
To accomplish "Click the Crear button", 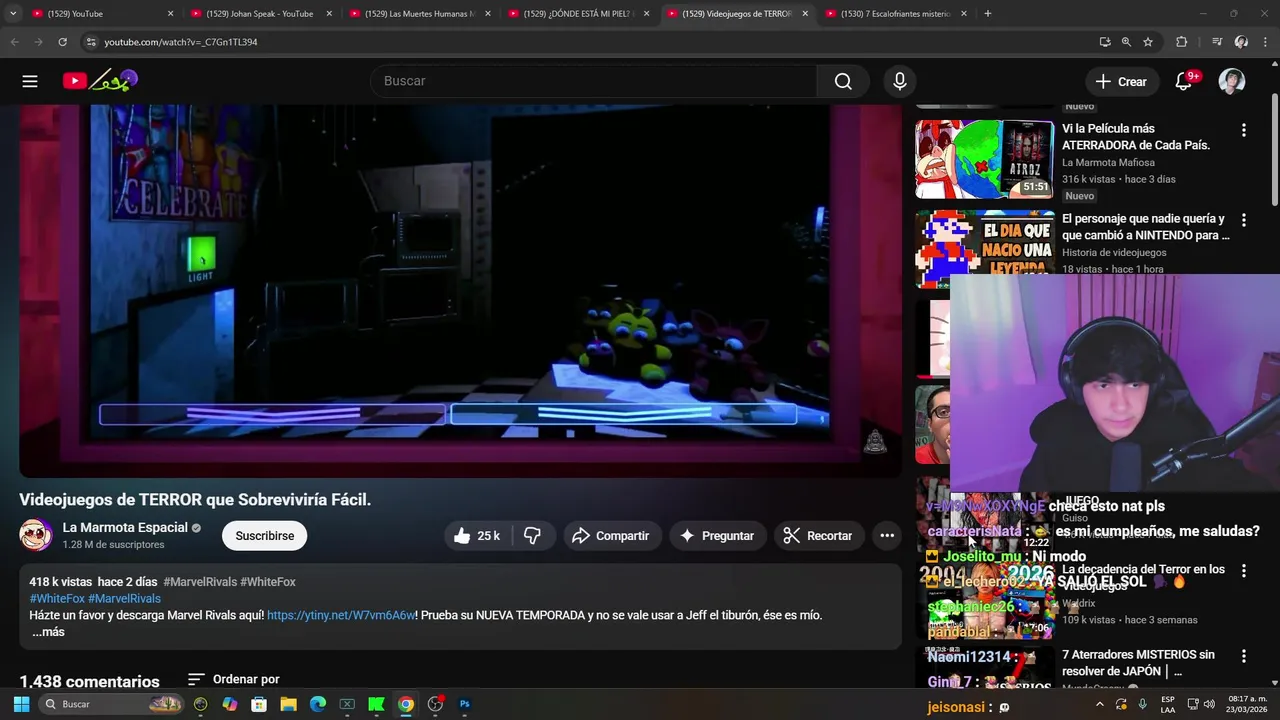I will tap(1121, 82).
